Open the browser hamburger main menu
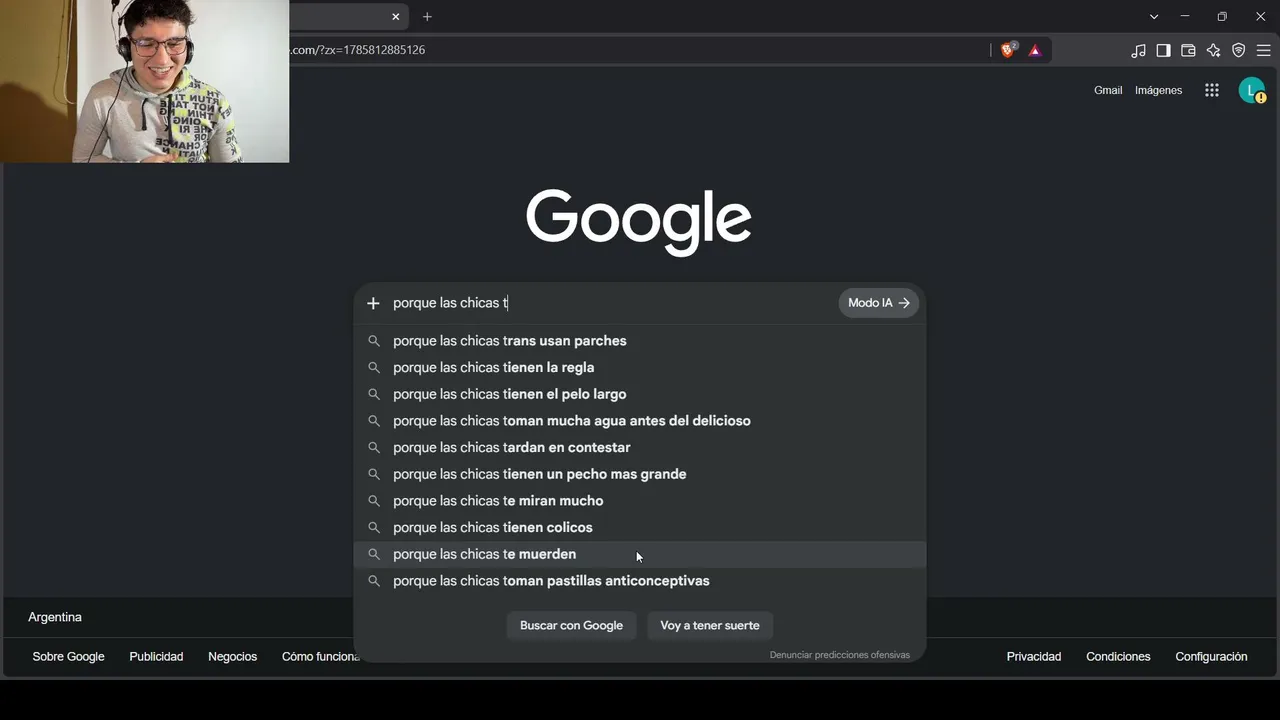This screenshot has width=1280, height=720. point(1263,50)
